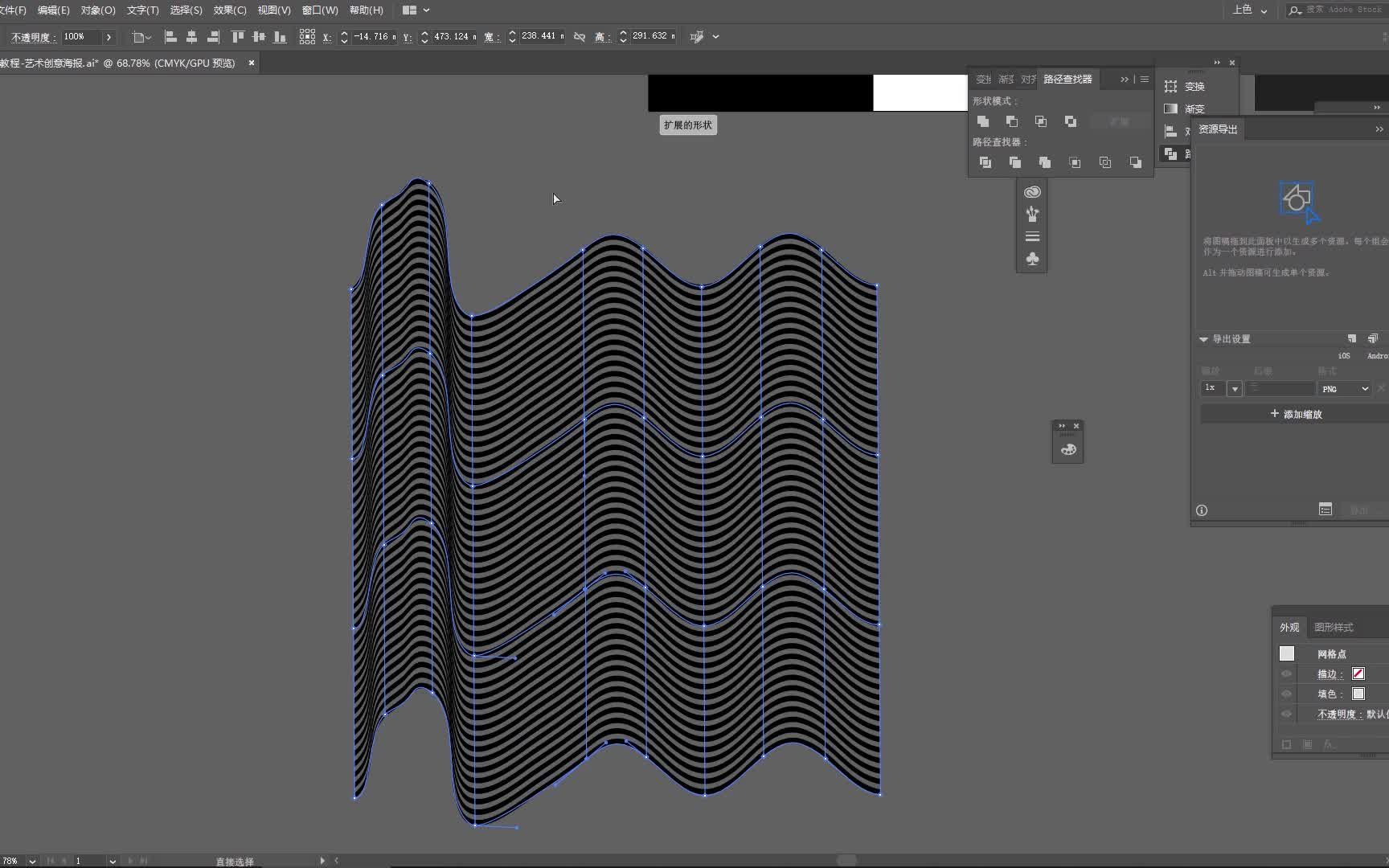Image resolution: width=1389 pixels, height=868 pixels.
Task: Switch to the 图形样式 tab
Action: click(1334, 627)
